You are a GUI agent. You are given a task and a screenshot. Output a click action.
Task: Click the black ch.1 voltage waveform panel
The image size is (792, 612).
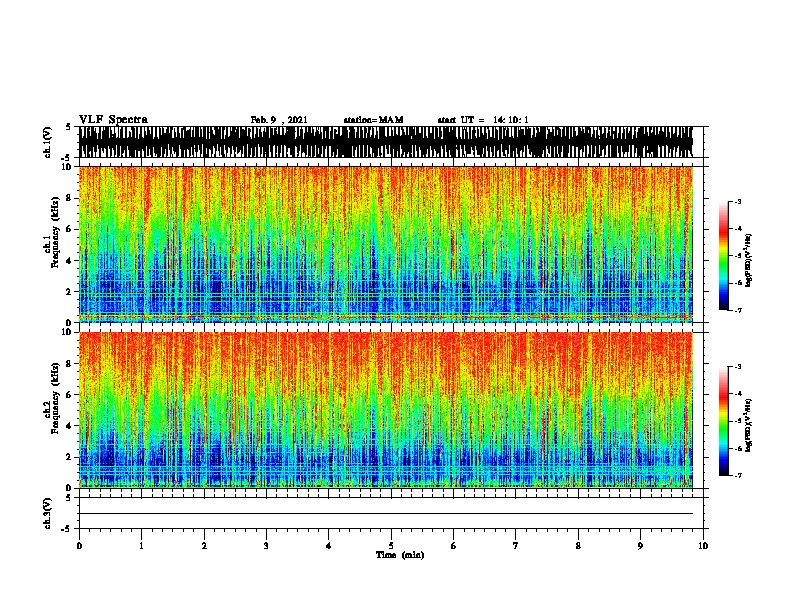coord(386,142)
